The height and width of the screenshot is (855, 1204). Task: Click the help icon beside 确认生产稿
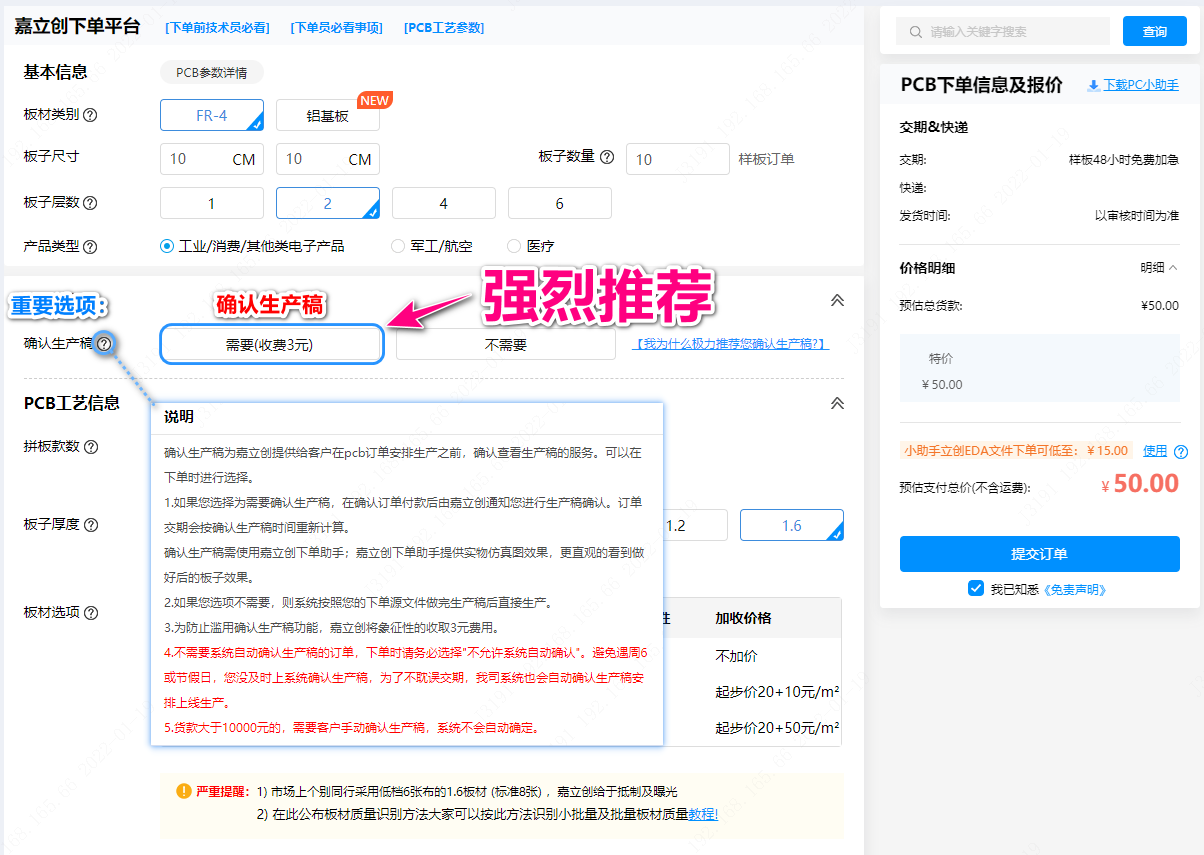click(x=104, y=344)
